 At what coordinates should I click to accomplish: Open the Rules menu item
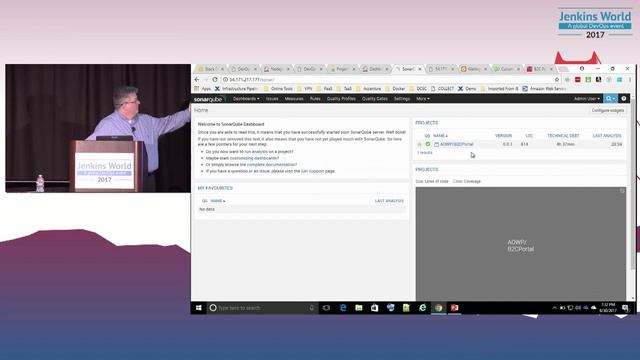[315, 99]
